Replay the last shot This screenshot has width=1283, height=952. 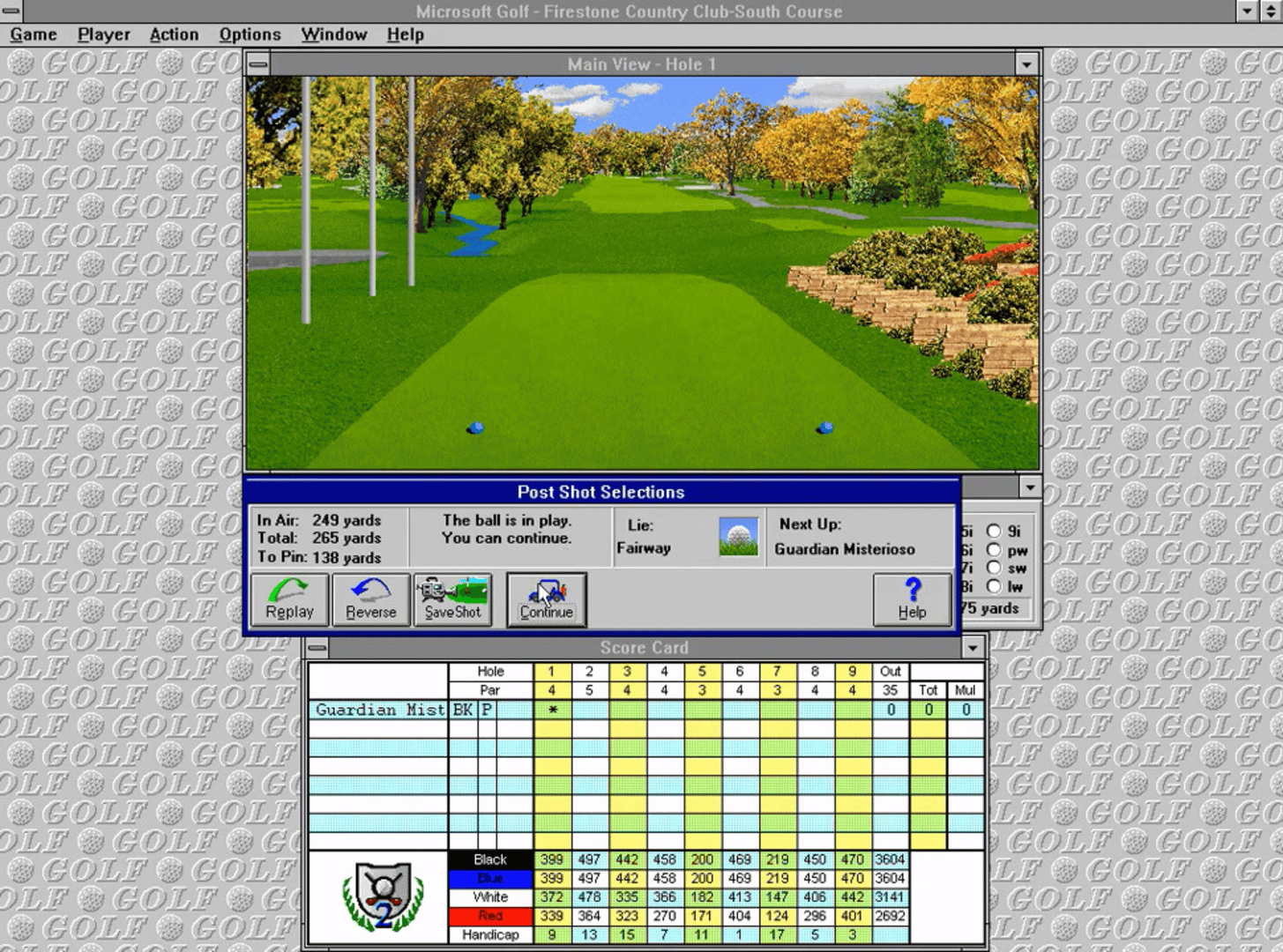[289, 599]
